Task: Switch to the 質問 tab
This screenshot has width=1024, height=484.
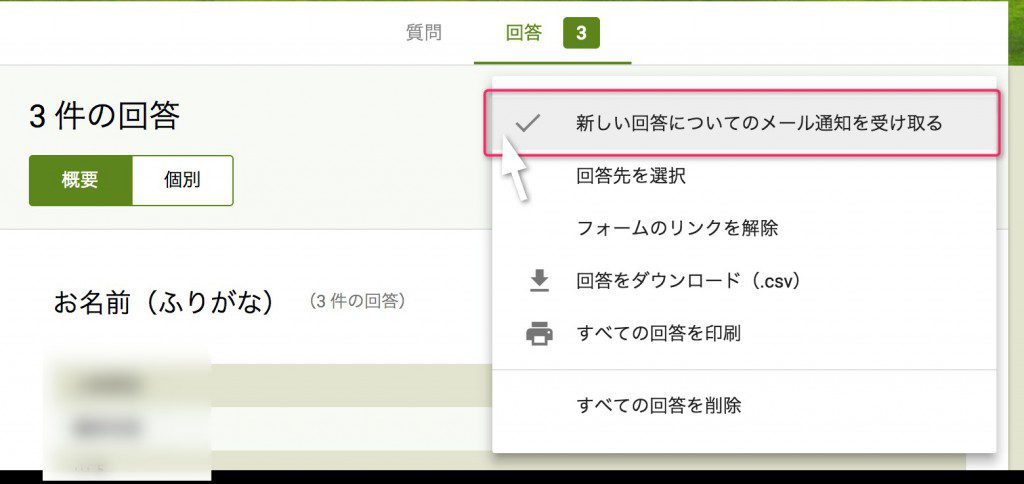Action: click(x=423, y=33)
